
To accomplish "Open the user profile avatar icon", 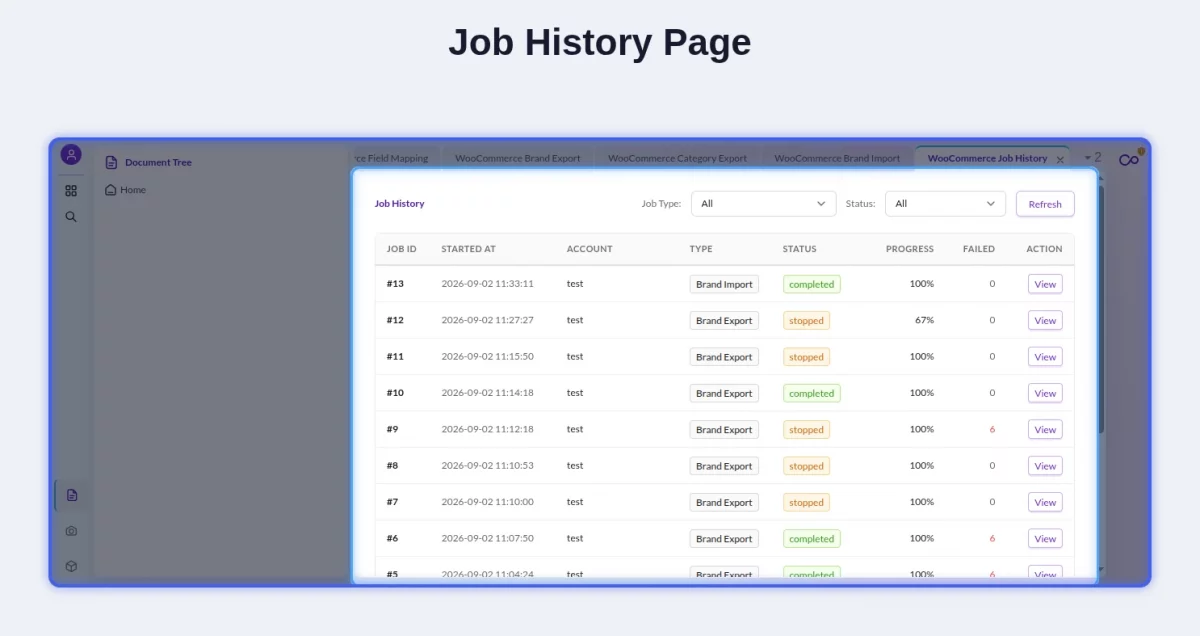I will tap(71, 155).
